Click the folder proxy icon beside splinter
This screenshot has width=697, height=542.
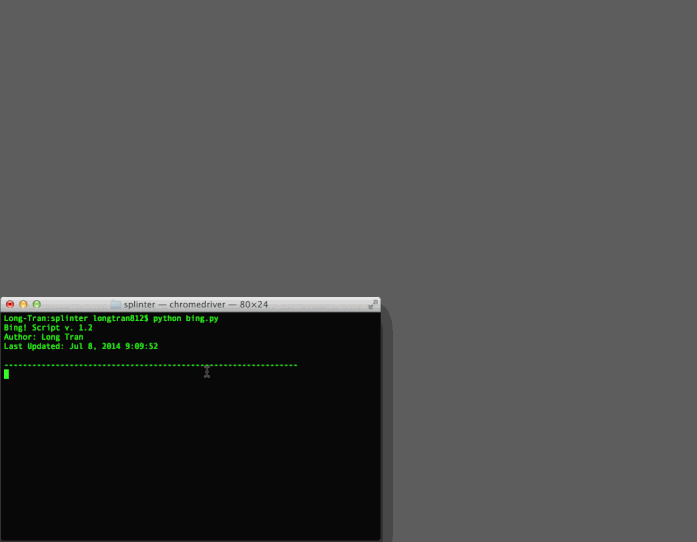116,305
